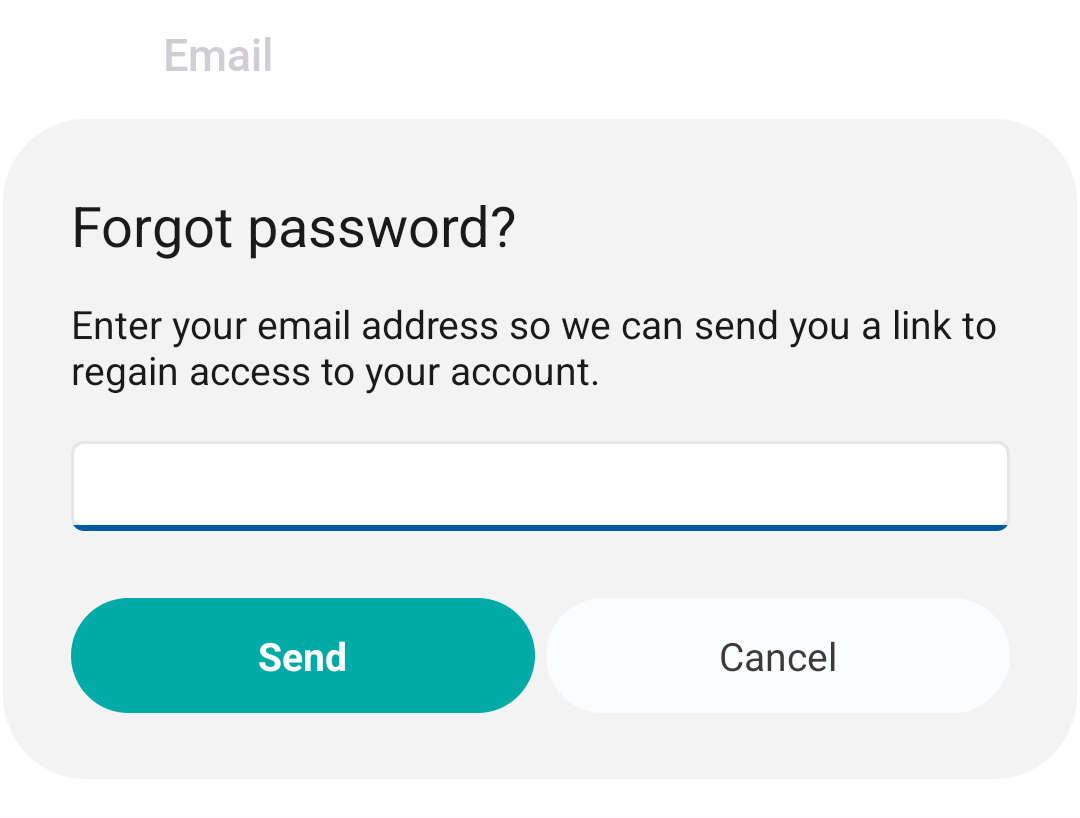This screenshot has width=1080, height=818.
Task: Click the Cancel text in the white pill button
Action: point(778,657)
